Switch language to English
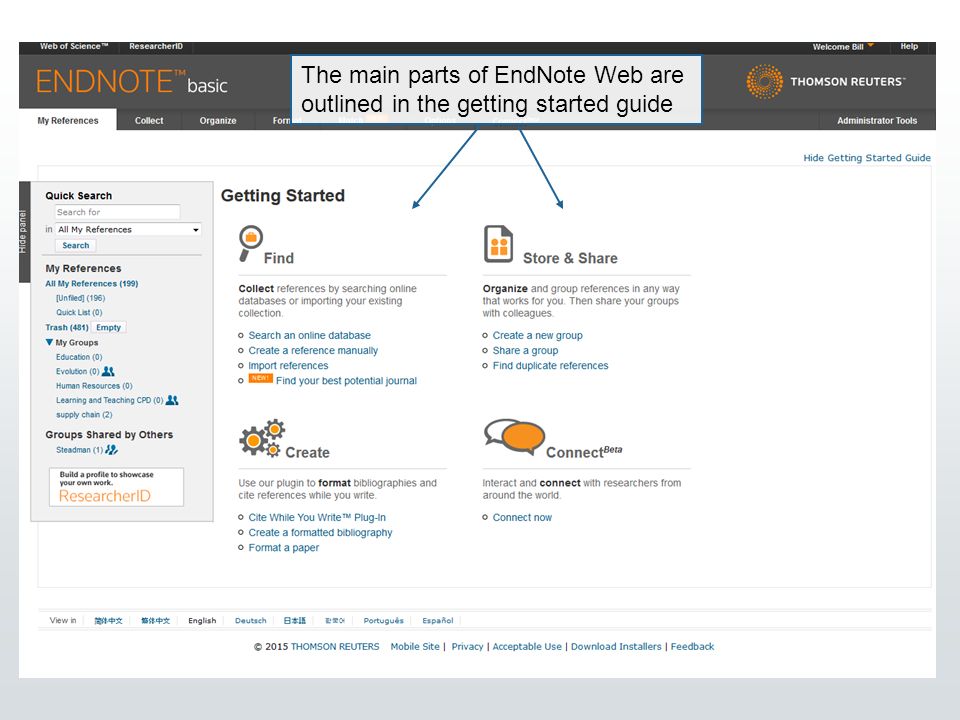Screen dimensions: 960x720 pyautogui.click(x=202, y=621)
